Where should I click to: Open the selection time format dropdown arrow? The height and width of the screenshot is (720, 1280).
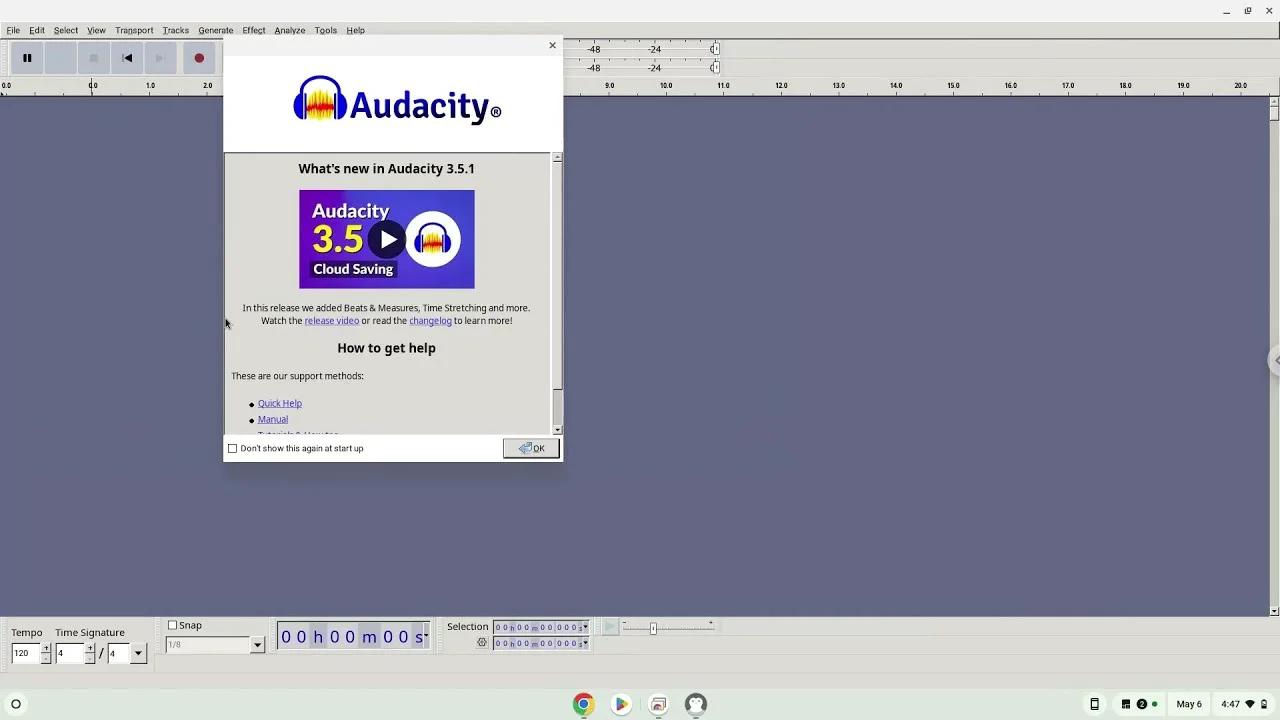pyautogui.click(x=586, y=627)
